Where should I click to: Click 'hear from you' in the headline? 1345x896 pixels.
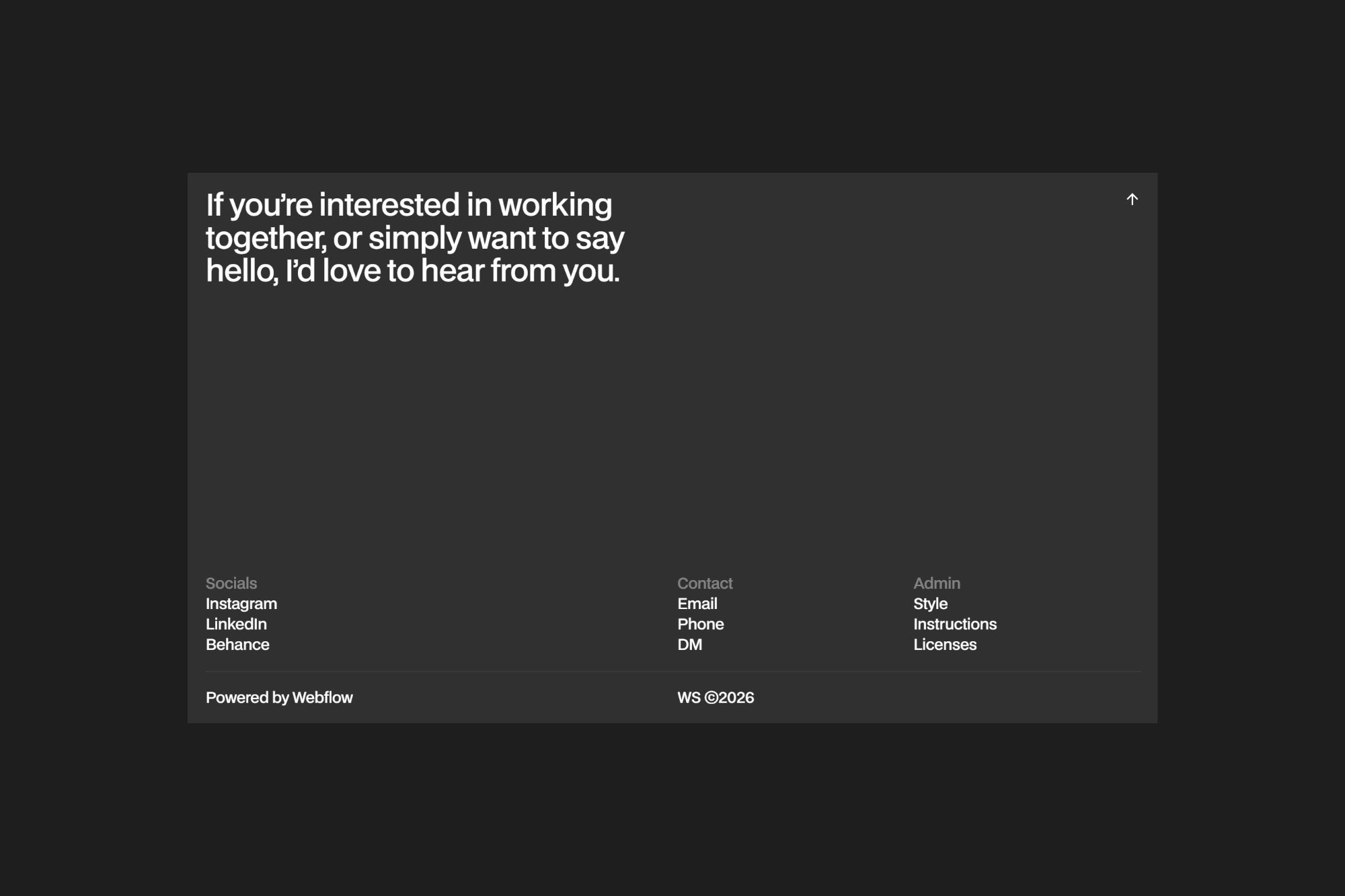(519, 271)
